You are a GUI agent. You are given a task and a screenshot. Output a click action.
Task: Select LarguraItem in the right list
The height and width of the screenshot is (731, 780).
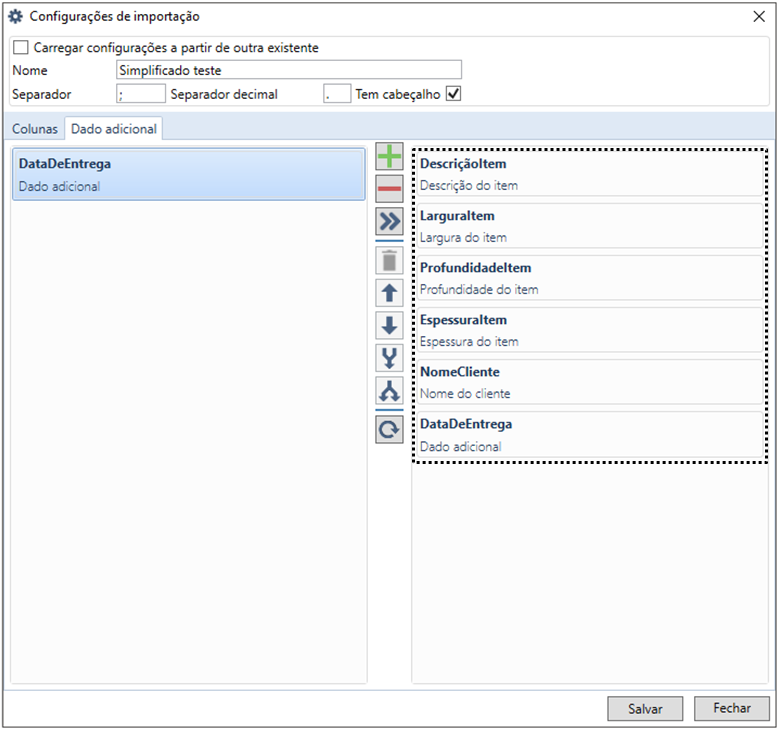click(x=590, y=226)
